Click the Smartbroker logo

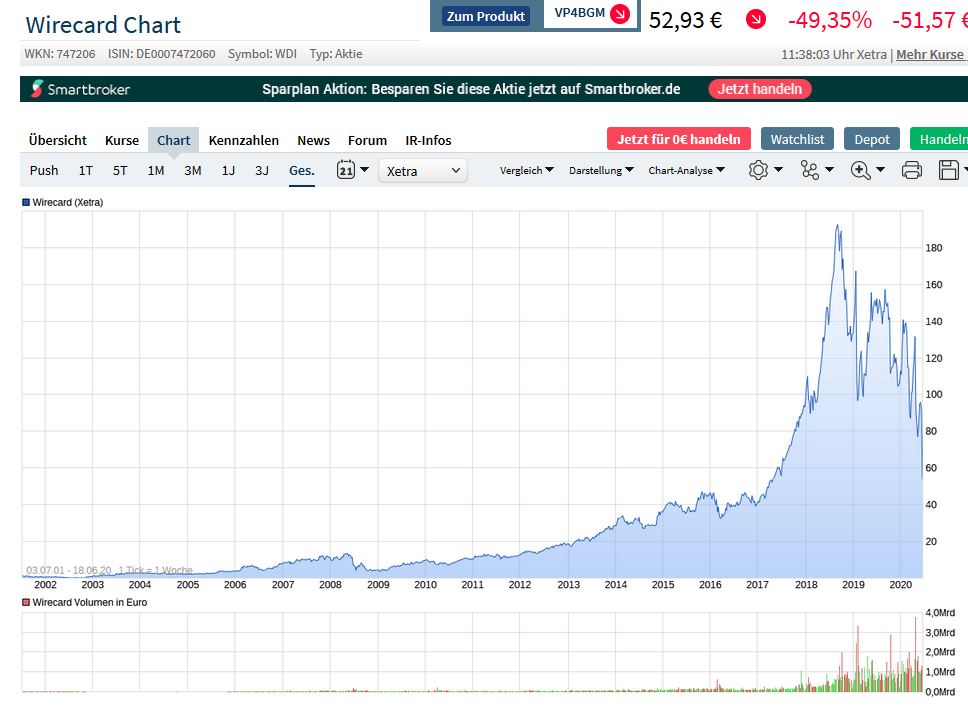pos(80,89)
